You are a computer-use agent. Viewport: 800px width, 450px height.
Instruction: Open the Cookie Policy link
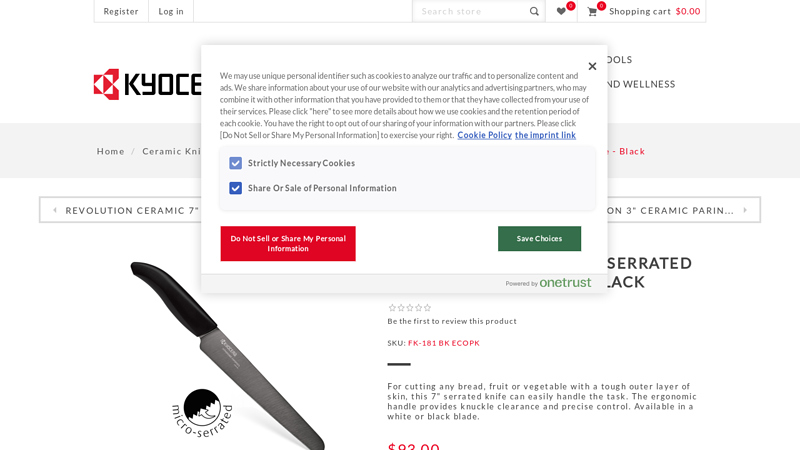click(484, 135)
